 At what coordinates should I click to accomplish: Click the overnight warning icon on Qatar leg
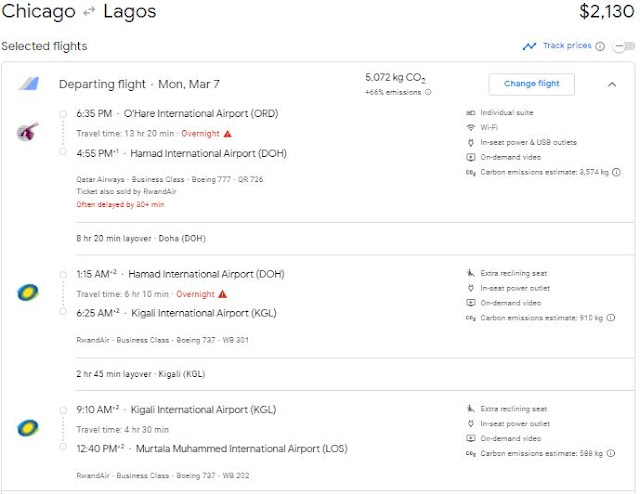tap(227, 133)
